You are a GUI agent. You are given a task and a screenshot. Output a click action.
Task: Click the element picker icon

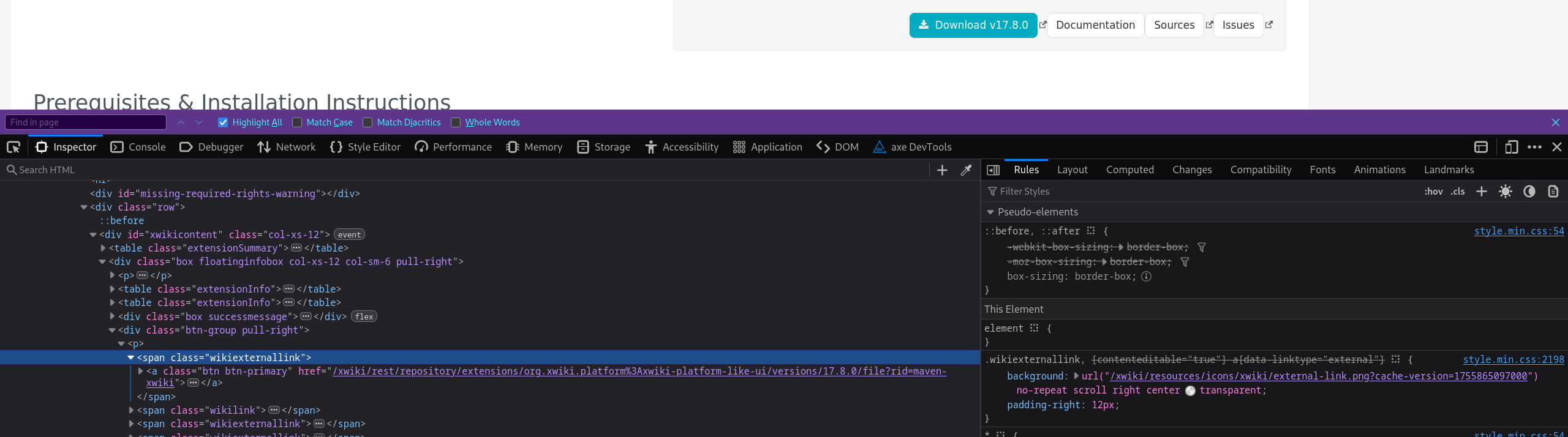13,147
